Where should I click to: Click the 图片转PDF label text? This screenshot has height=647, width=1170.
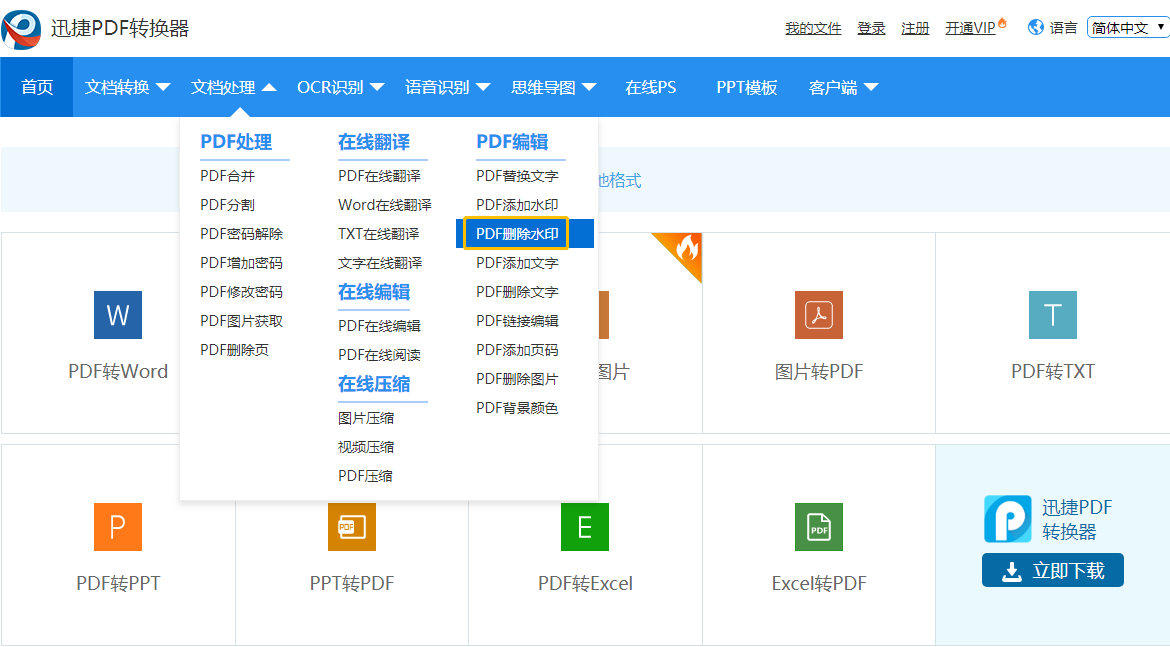[819, 372]
